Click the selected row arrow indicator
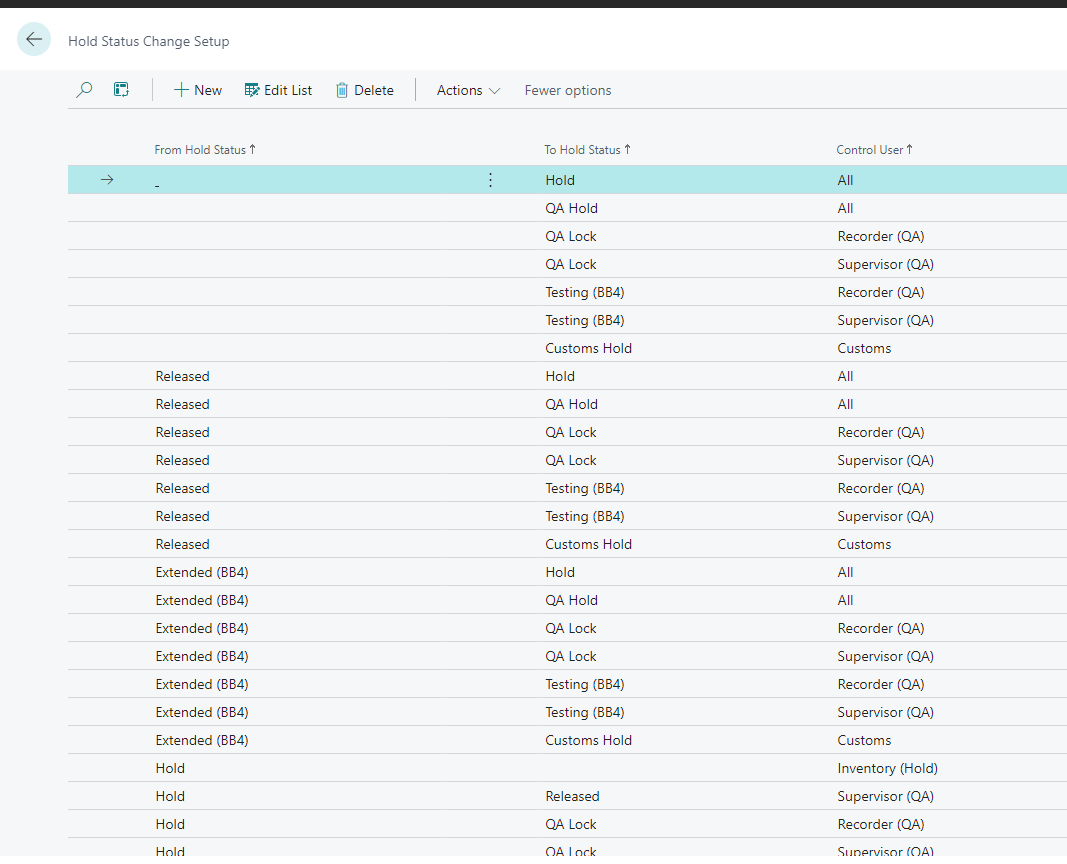Image resolution: width=1067 pixels, height=864 pixels. point(107,180)
